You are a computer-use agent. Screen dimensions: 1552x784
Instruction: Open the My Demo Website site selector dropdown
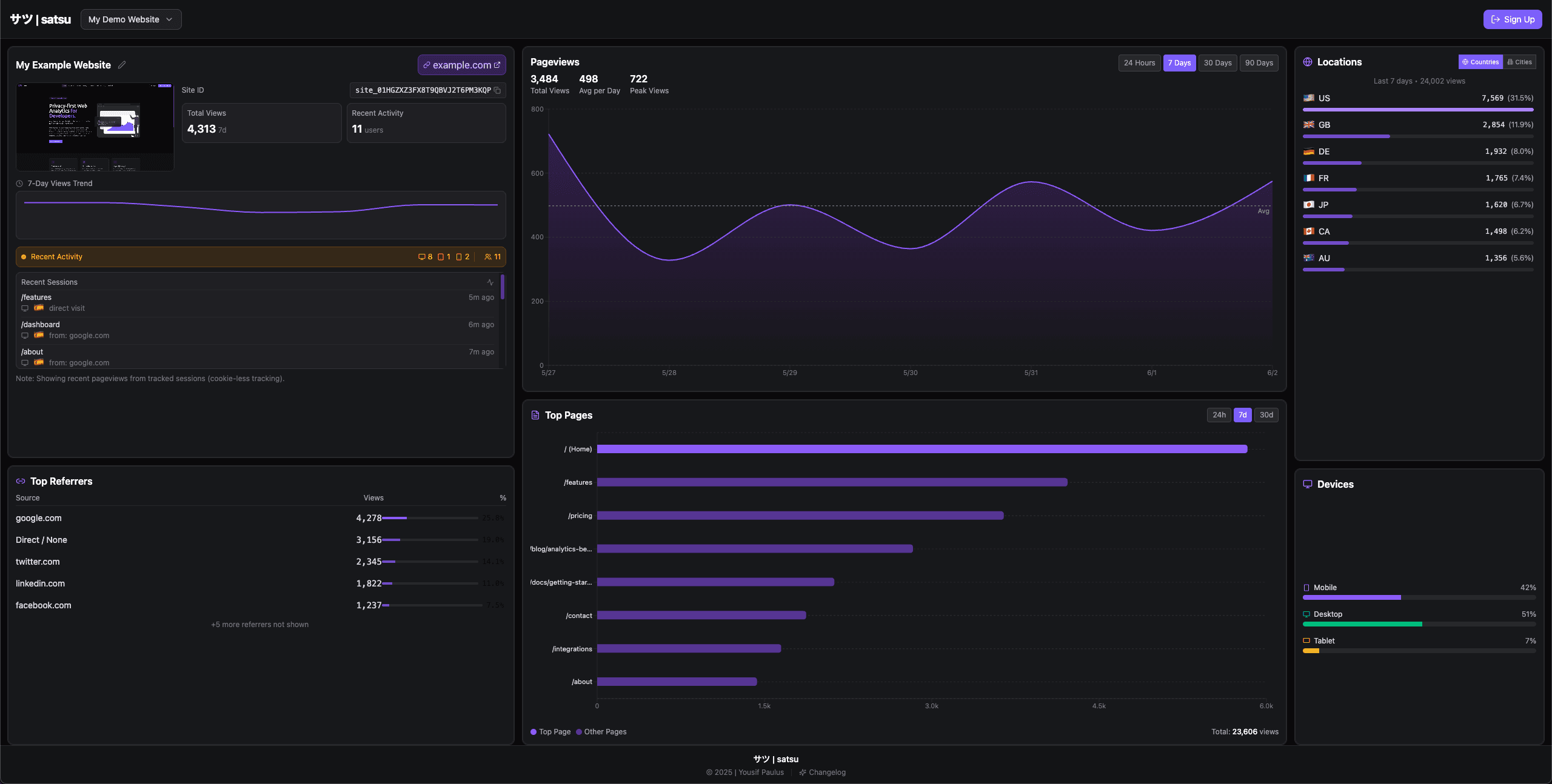coord(131,19)
